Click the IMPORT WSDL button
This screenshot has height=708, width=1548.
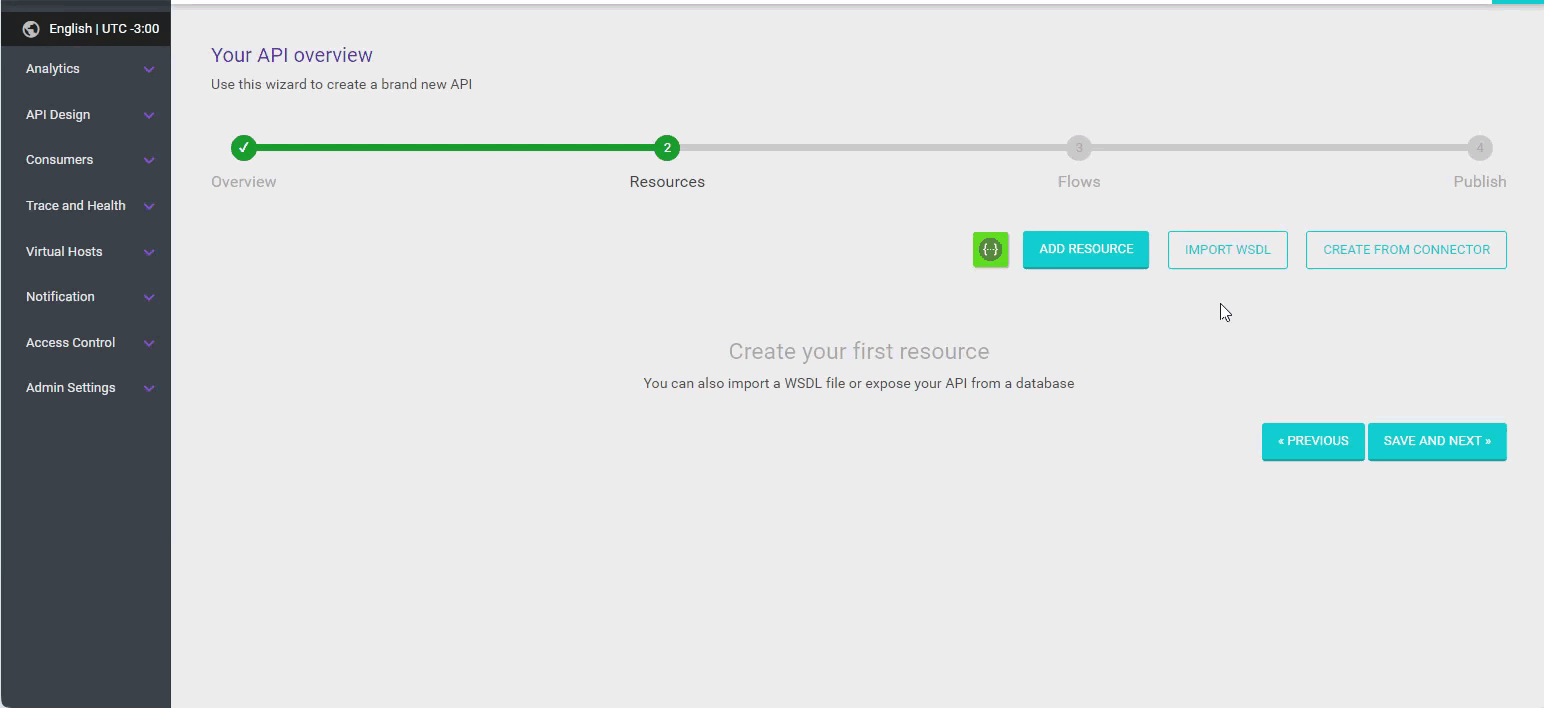[x=1227, y=249]
